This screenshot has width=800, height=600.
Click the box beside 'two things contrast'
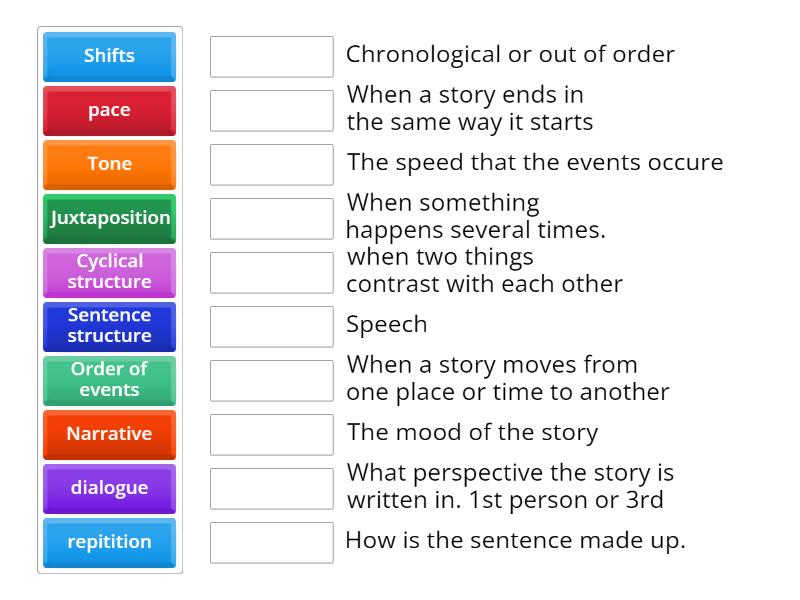tap(271, 272)
